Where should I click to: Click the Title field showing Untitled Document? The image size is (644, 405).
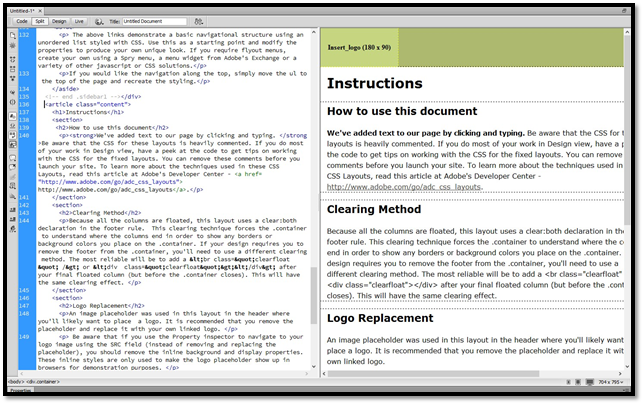[x=154, y=21]
